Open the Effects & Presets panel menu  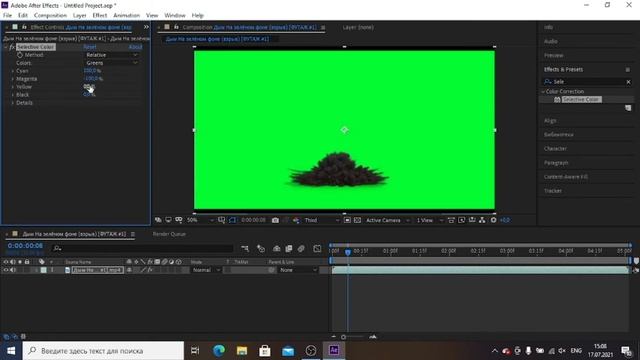coord(628,70)
